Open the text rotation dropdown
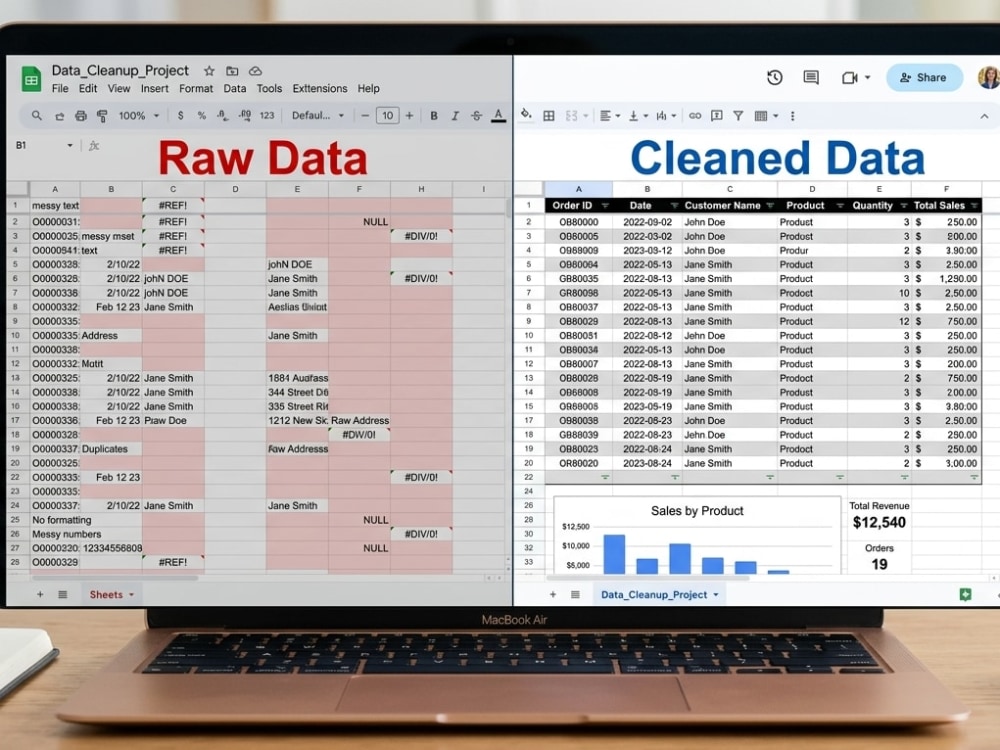Screen dimensions: 1000x750 [x=666, y=115]
